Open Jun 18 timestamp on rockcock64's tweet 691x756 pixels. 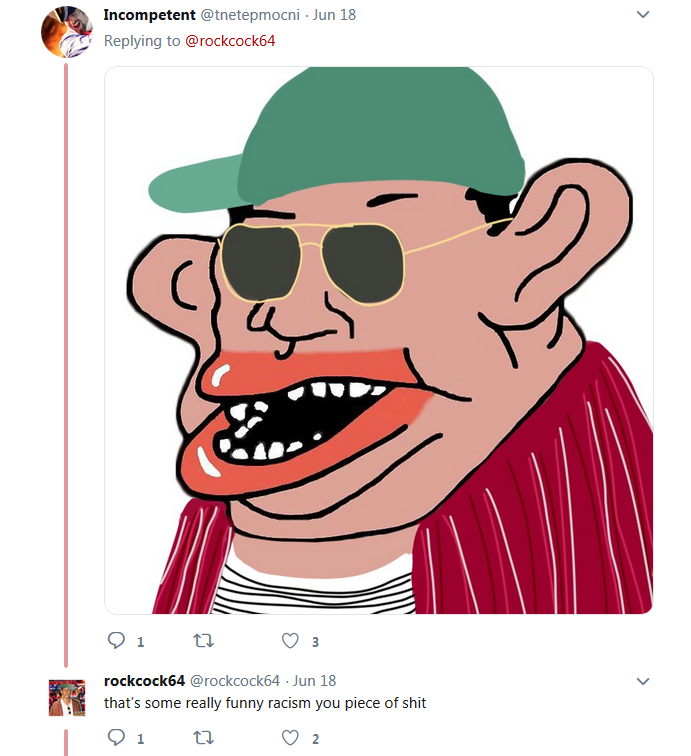pyautogui.click(x=314, y=681)
